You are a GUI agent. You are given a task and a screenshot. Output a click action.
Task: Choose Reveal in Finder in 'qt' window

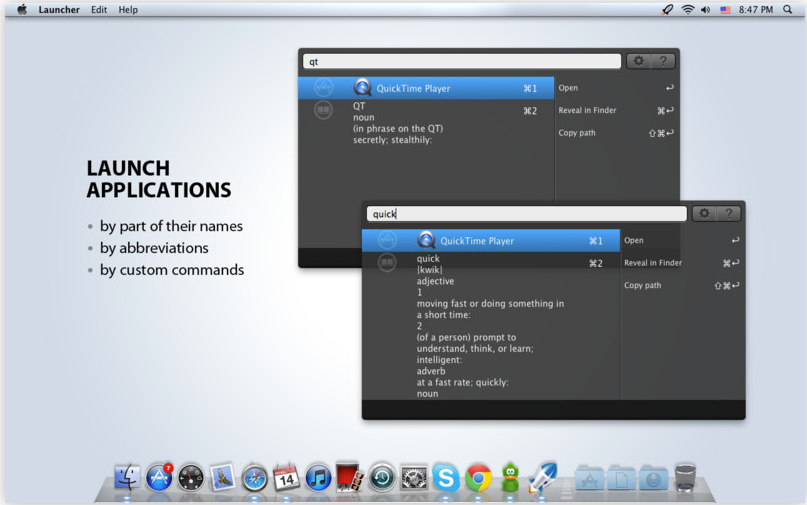(617, 110)
